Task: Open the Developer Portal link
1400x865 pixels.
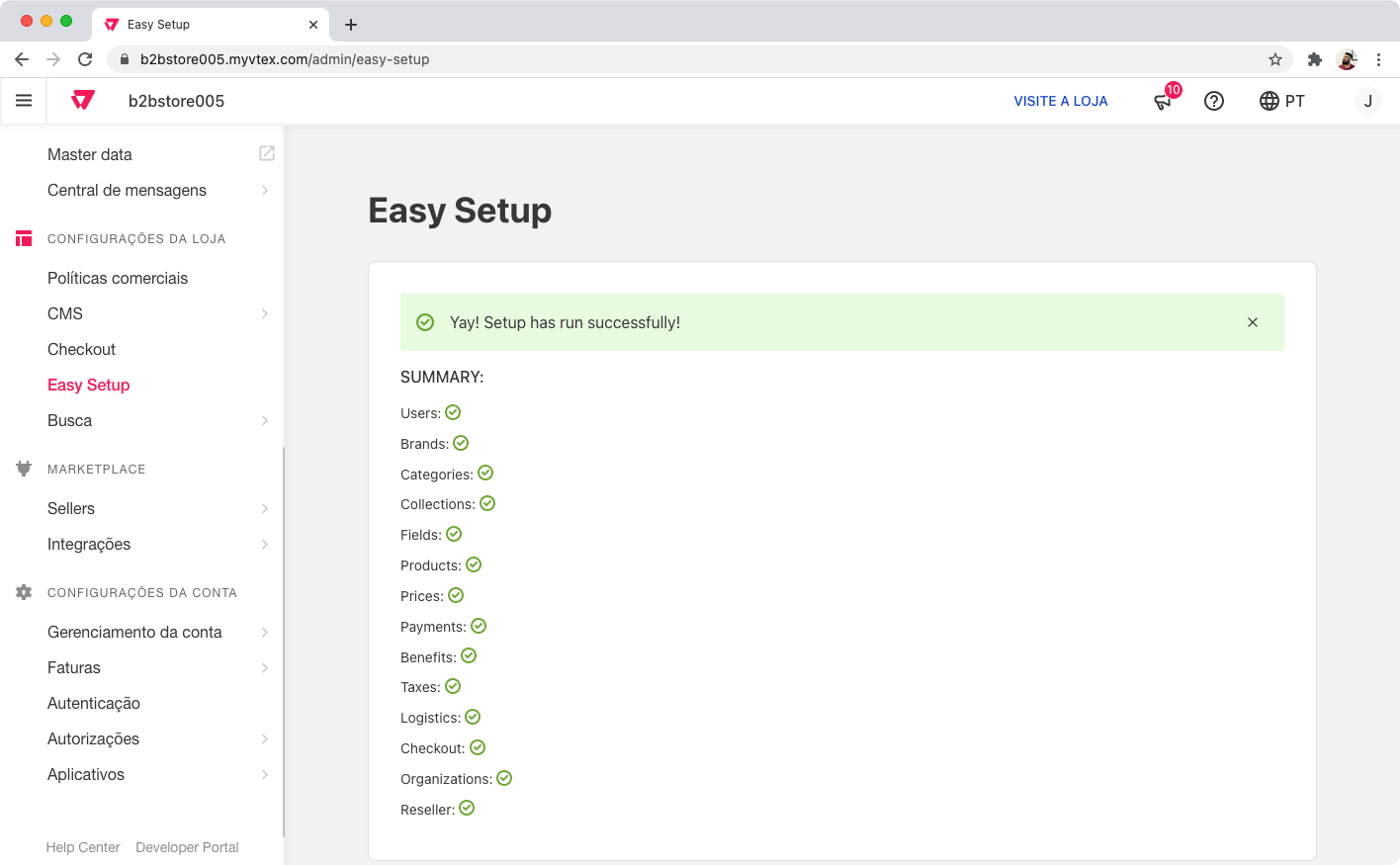Action: 187,847
